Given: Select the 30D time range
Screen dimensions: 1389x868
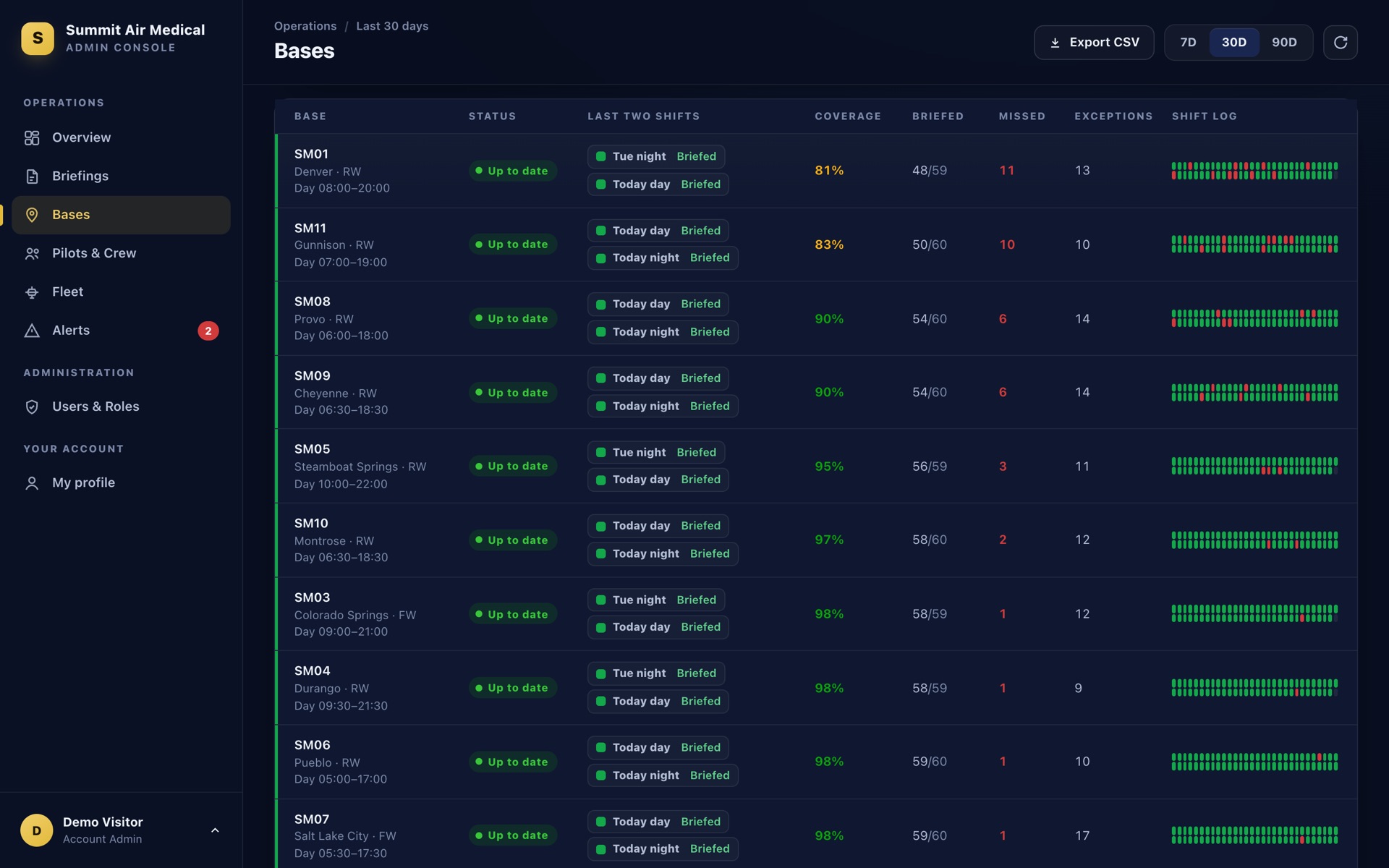Looking at the screenshot, I should tap(1234, 43).
